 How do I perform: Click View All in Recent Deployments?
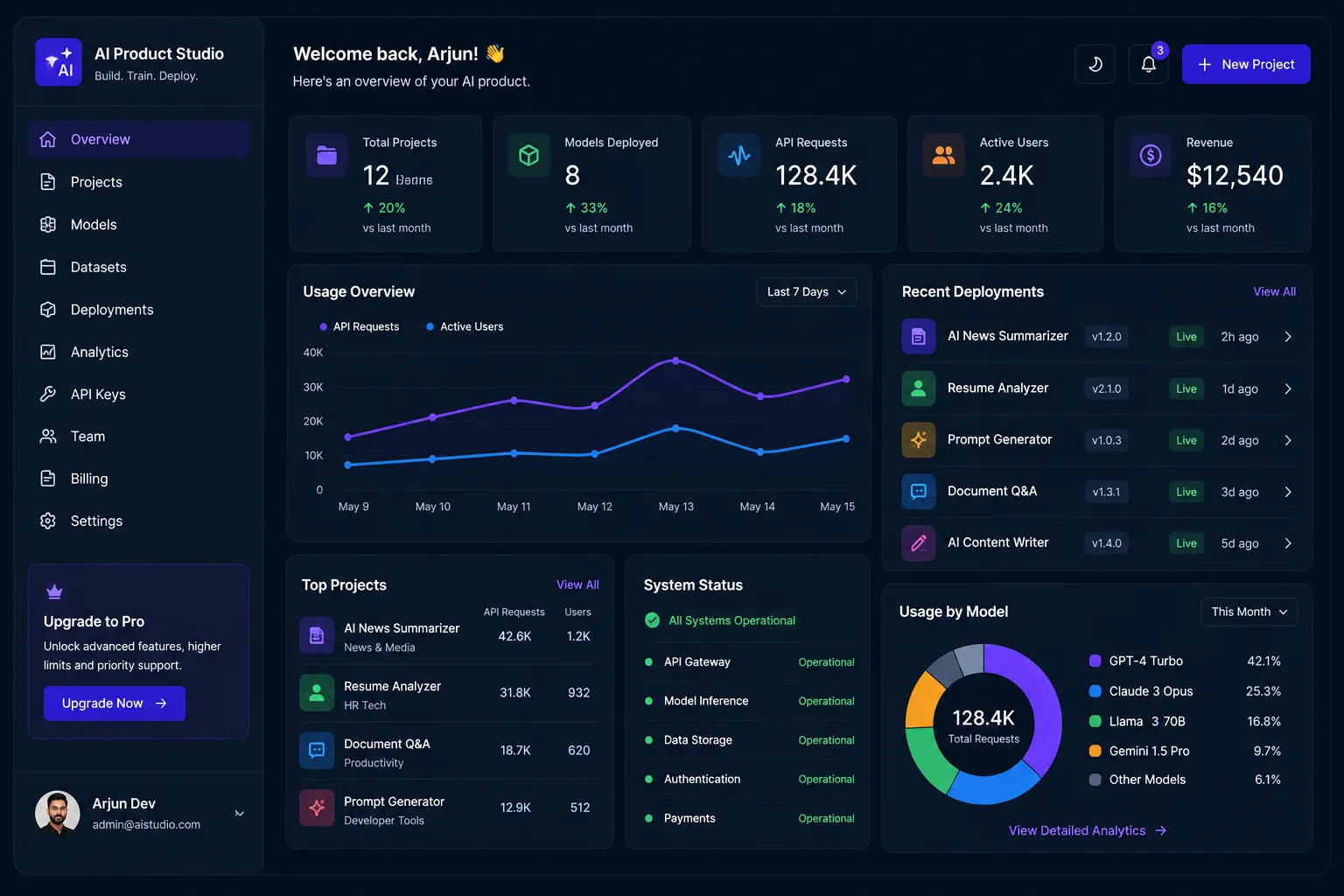tap(1274, 291)
